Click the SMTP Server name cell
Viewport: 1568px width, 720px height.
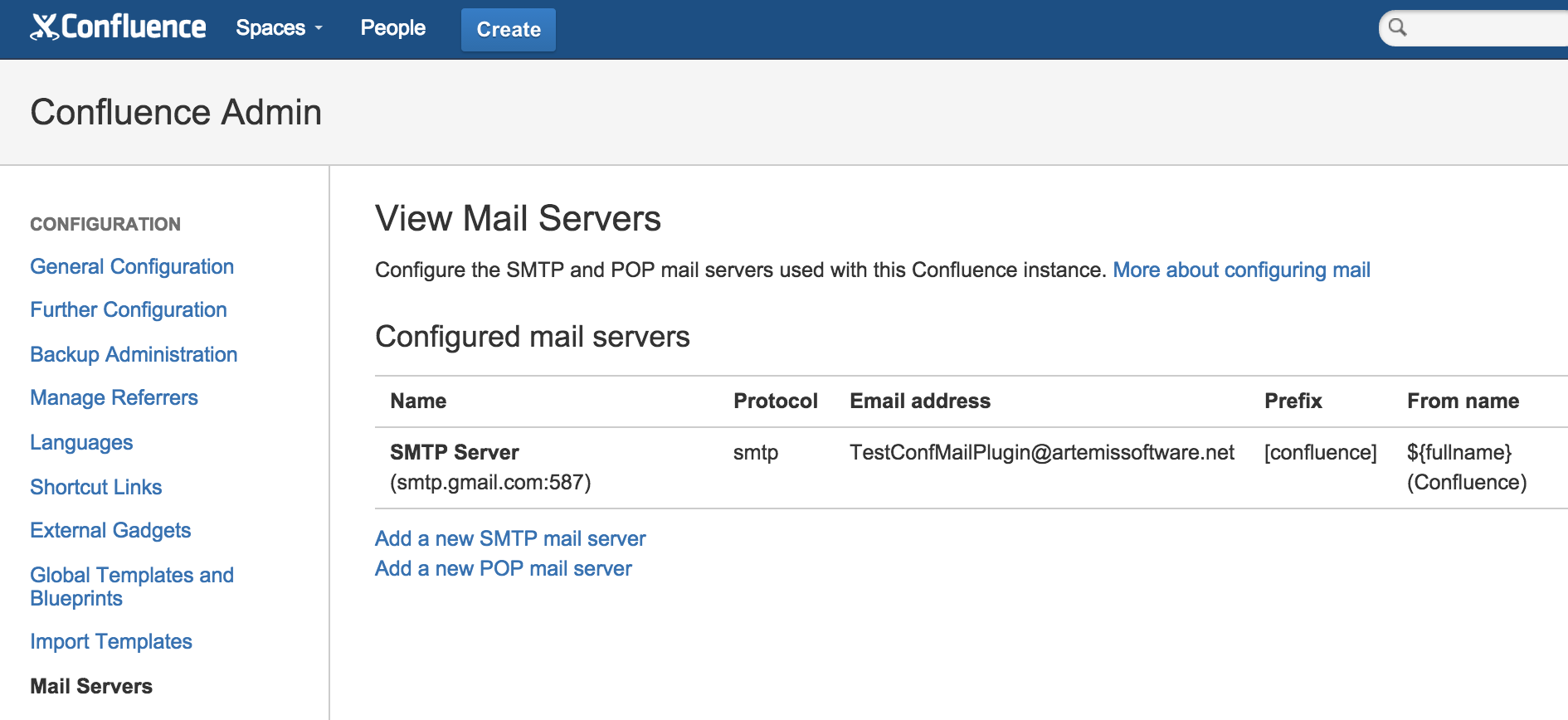[490, 467]
